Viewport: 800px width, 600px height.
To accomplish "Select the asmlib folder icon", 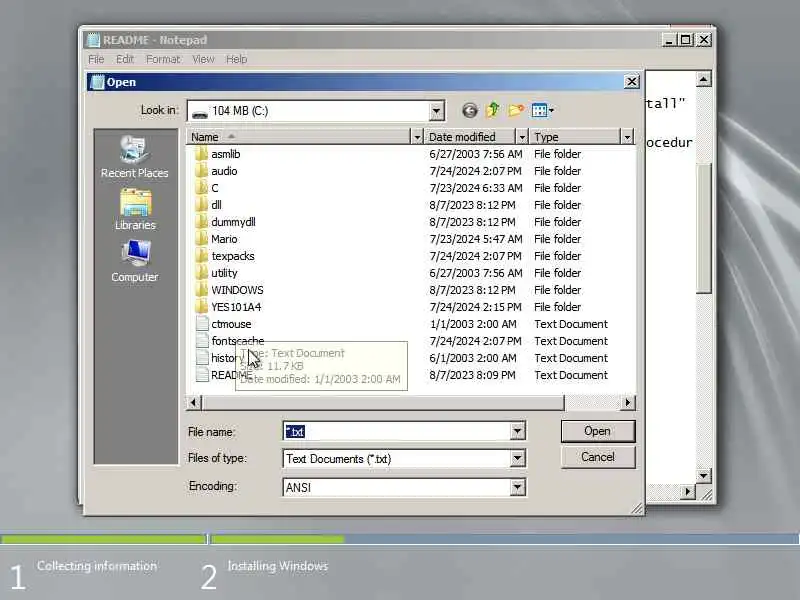I will tap(202, 154).
